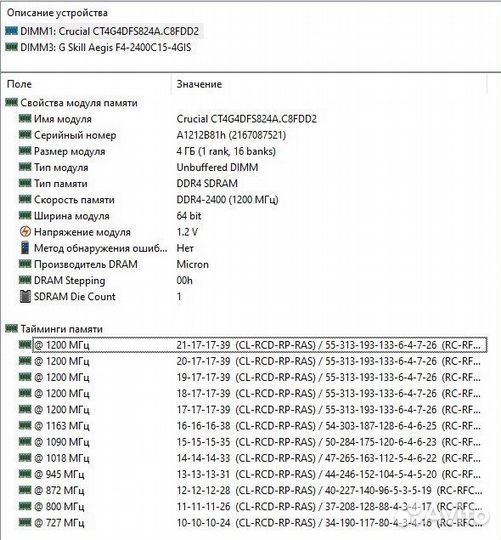Screen dimensions: 501x540
Task: Click icon beside '@ 1018 МГц'
Action: tap(25, 458)
